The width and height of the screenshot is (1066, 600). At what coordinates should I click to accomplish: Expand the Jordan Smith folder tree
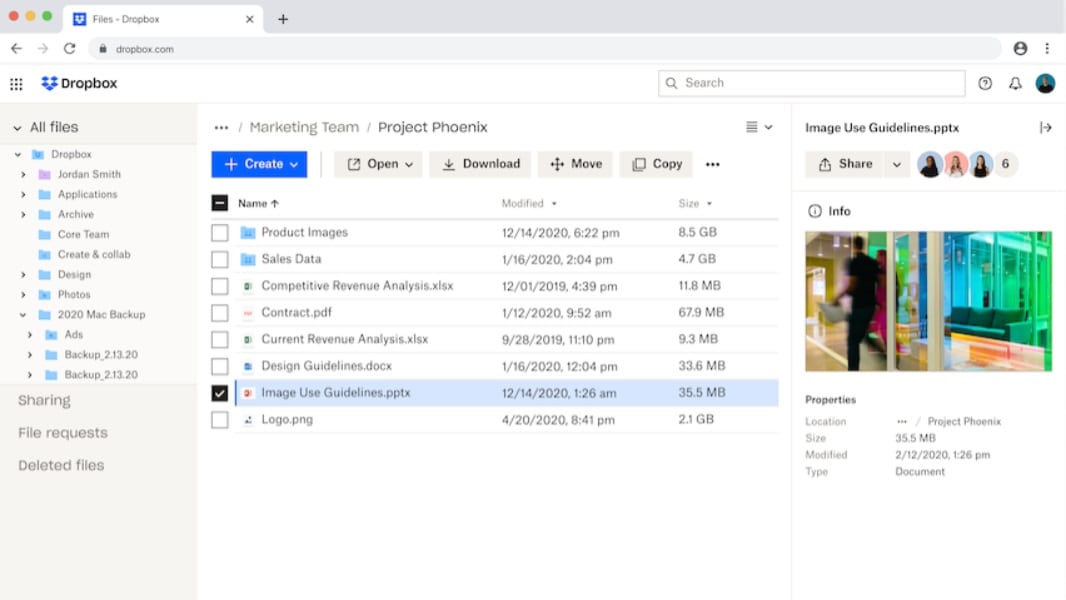23,175
